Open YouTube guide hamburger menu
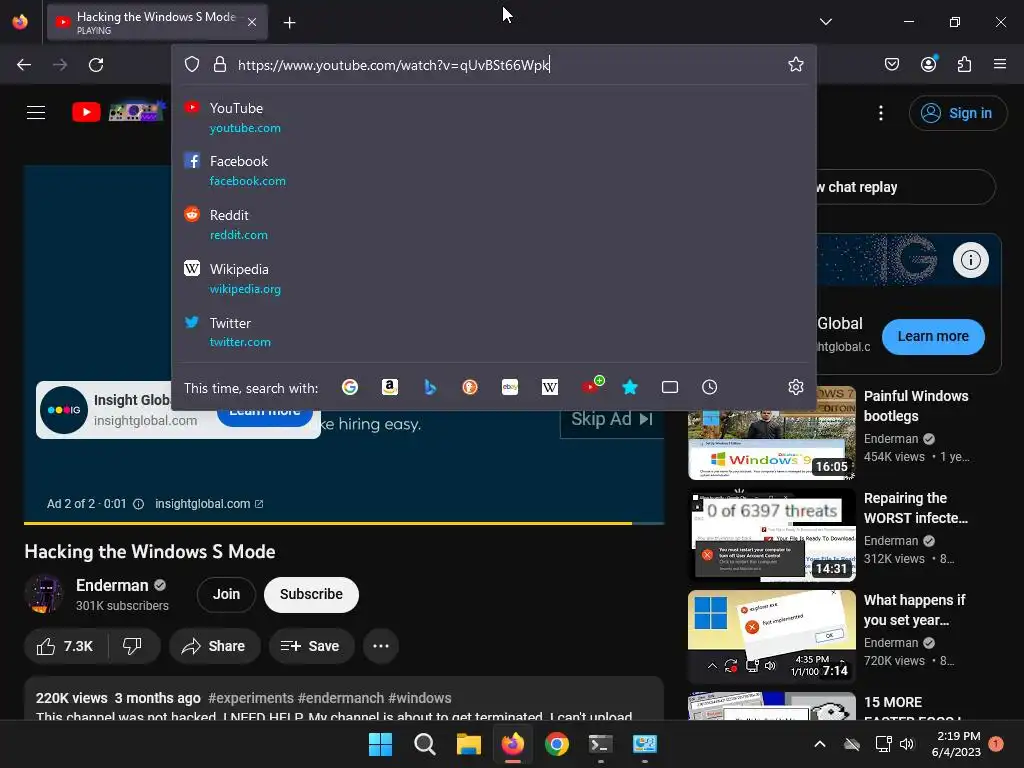 click(36, 112)
